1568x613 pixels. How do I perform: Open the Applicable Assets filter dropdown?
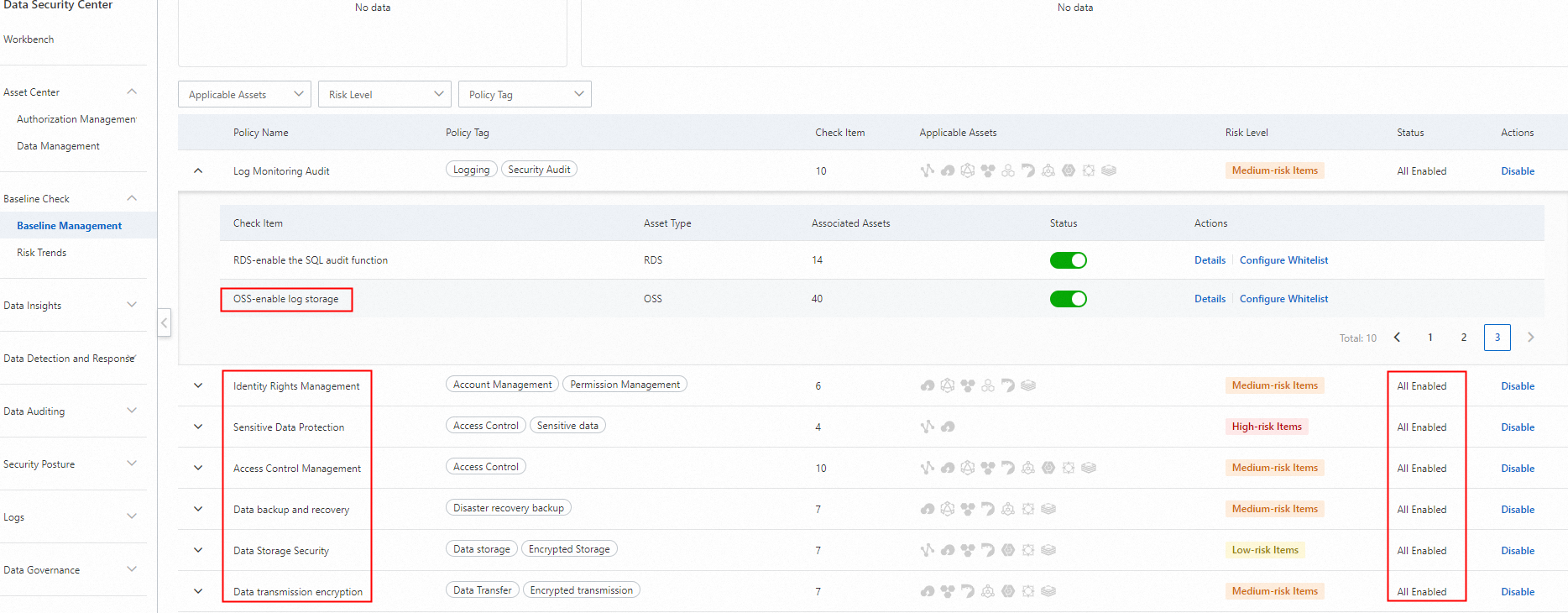[244, 94]
